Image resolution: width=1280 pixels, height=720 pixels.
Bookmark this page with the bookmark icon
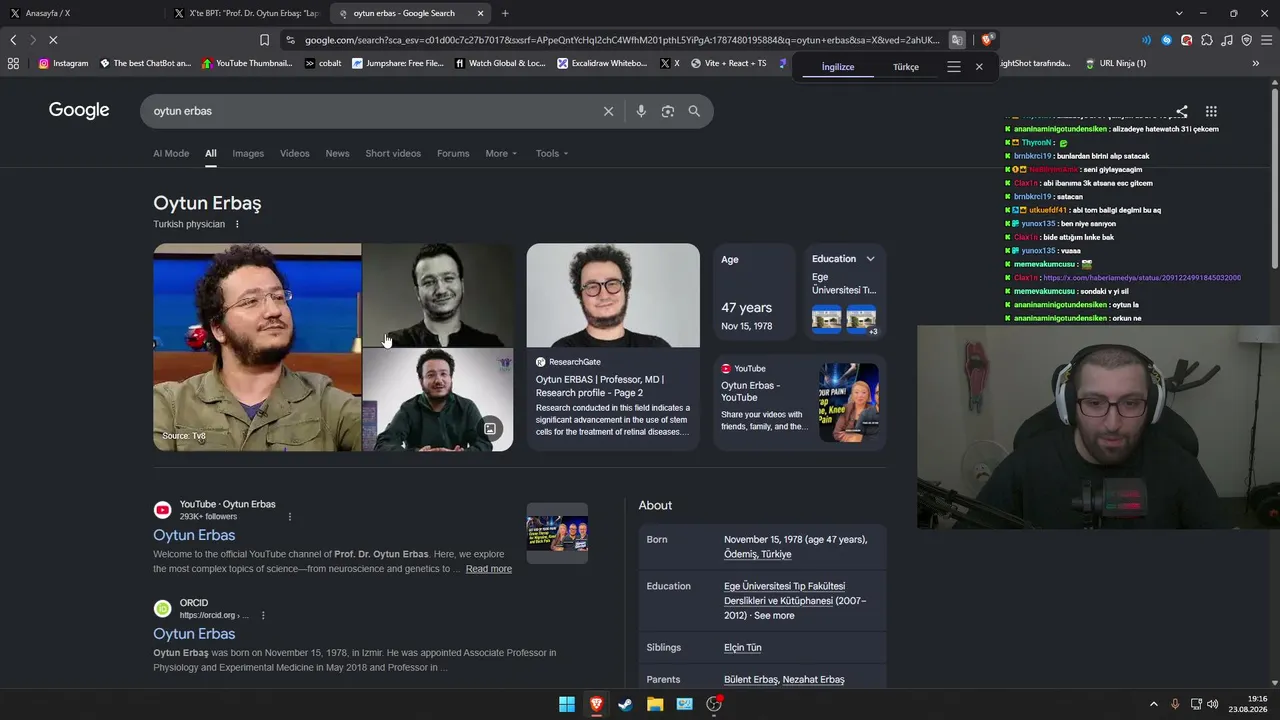tap(264, 40)
